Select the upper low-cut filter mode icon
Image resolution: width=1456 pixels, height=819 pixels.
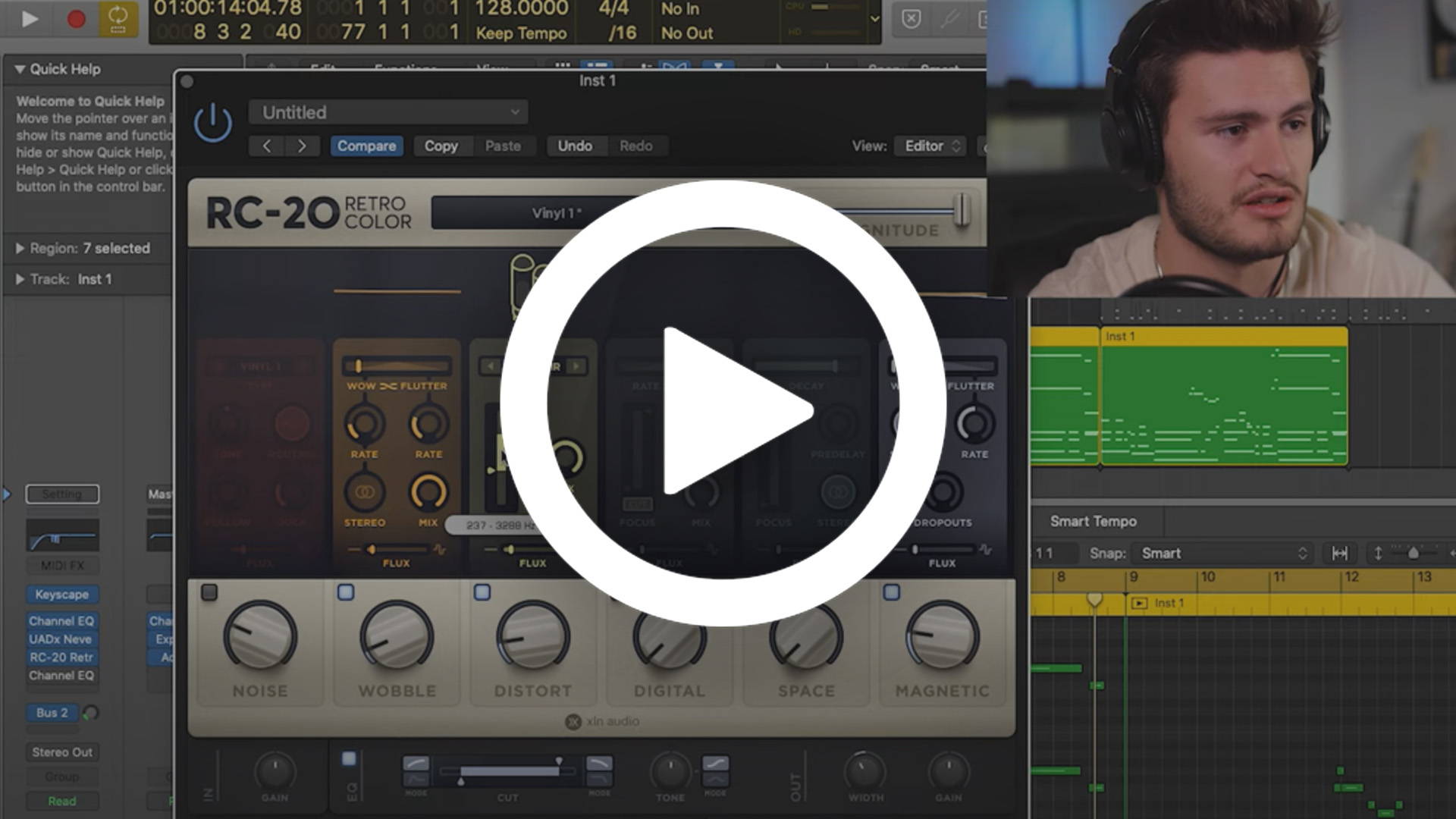coord(416,763)
